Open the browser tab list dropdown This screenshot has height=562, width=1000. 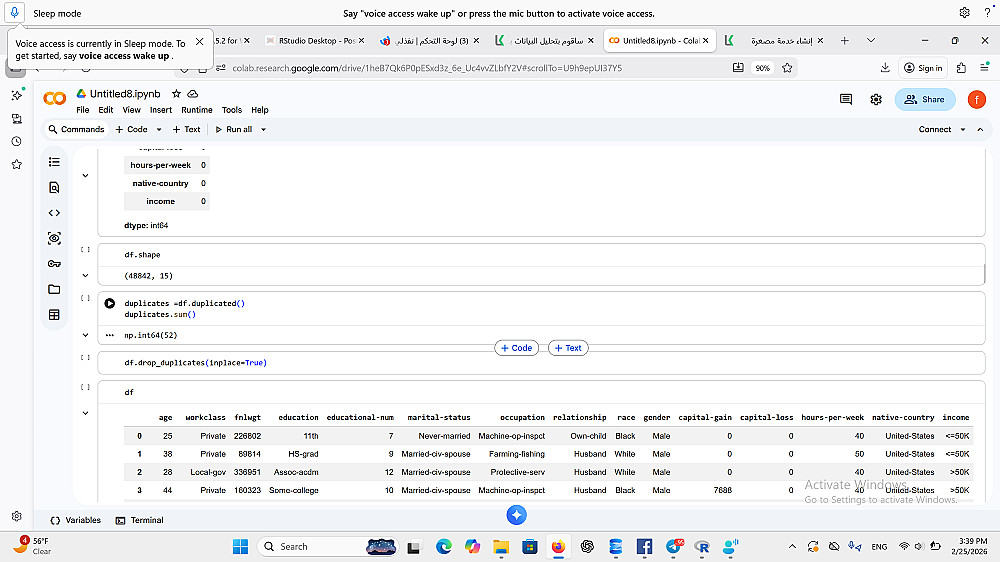pyautogui.click(x=871, y=40)
